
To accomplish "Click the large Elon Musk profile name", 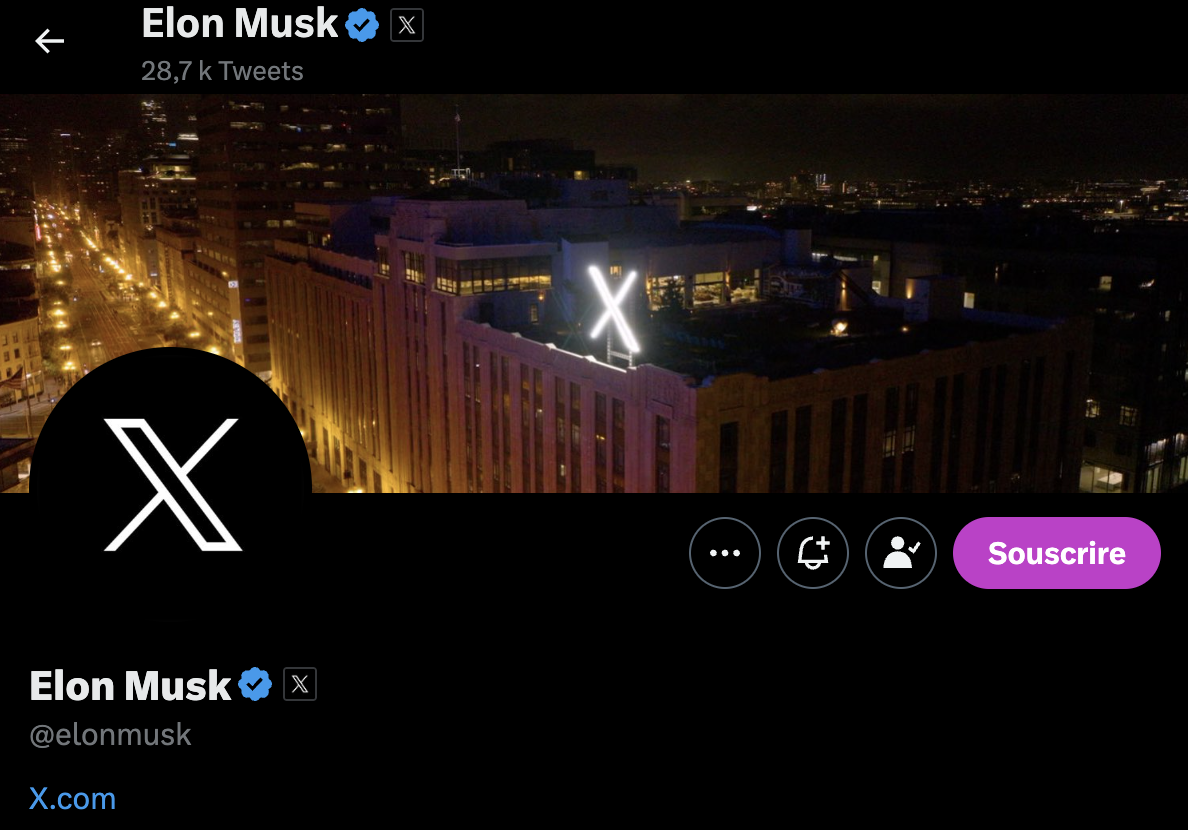I will pos(130,685).
